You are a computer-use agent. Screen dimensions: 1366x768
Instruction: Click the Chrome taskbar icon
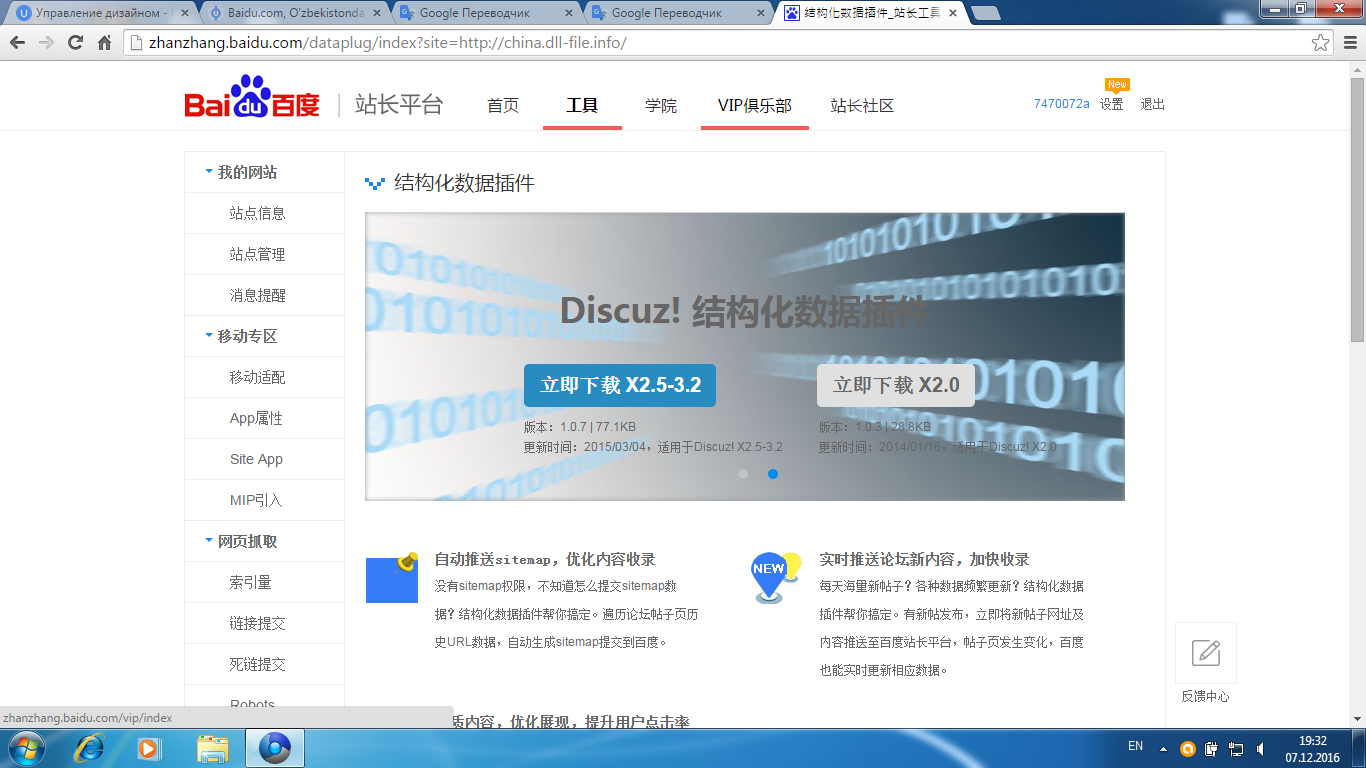click(274, 748)
